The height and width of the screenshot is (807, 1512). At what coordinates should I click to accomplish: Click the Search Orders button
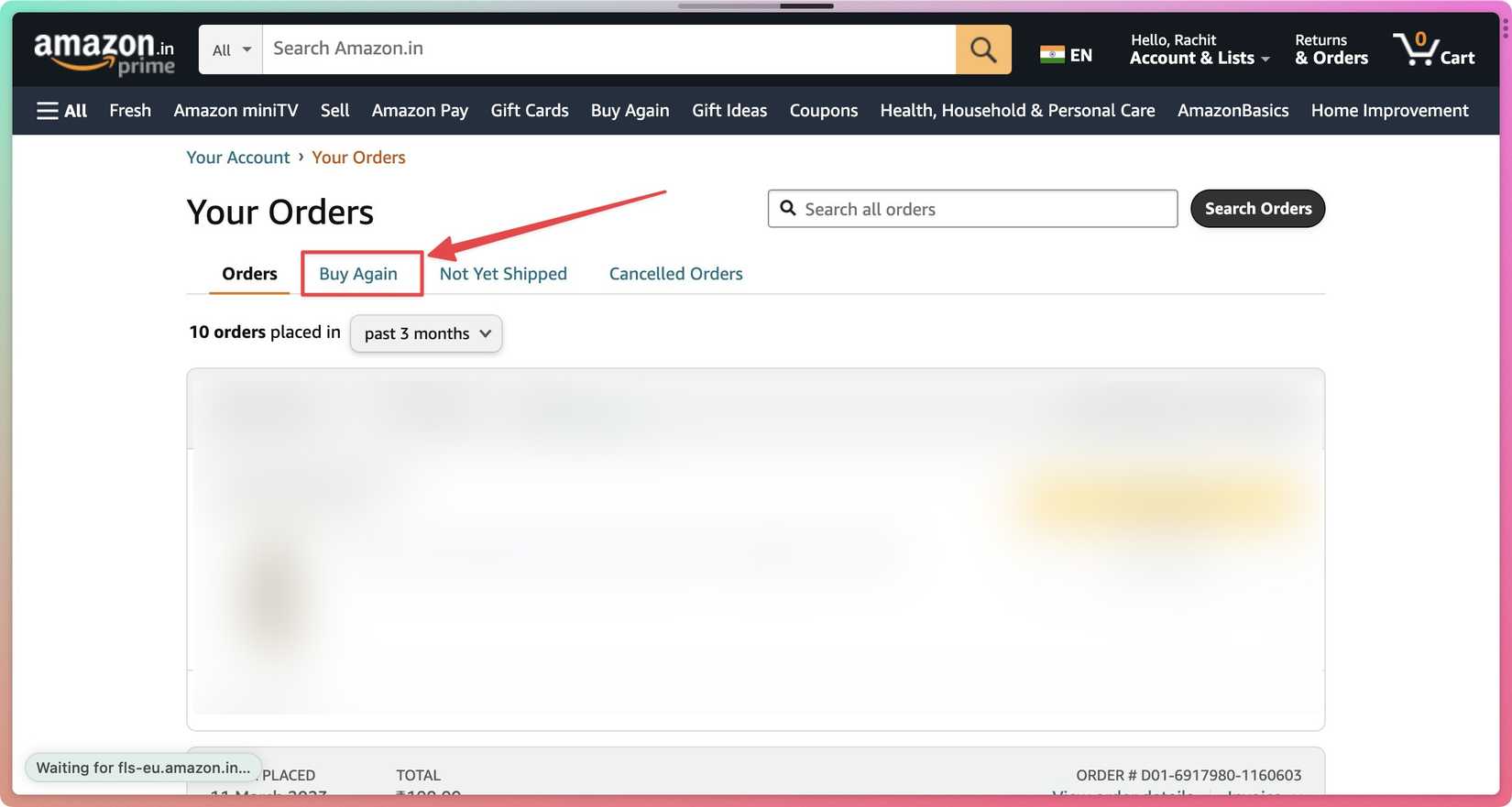tap(1257, 209)
